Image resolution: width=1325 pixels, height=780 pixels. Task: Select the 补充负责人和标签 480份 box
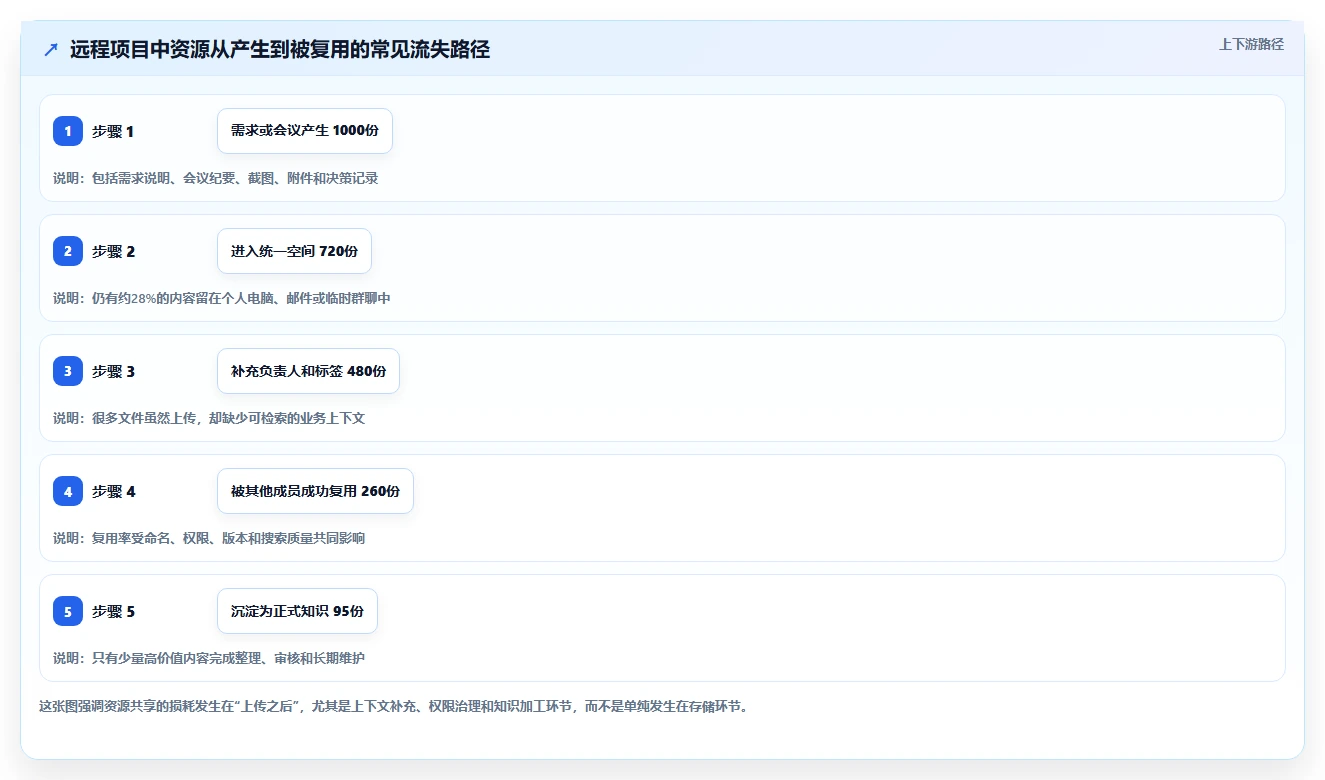[x=308, y=371]
